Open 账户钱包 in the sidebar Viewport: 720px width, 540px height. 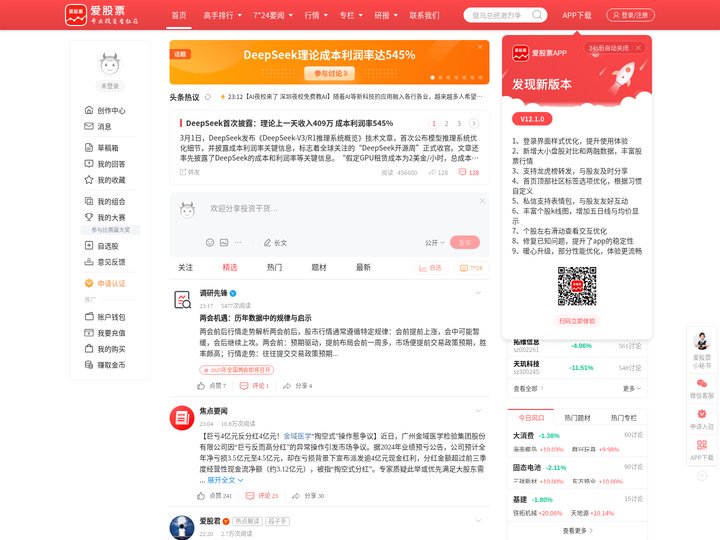(105, 317)
